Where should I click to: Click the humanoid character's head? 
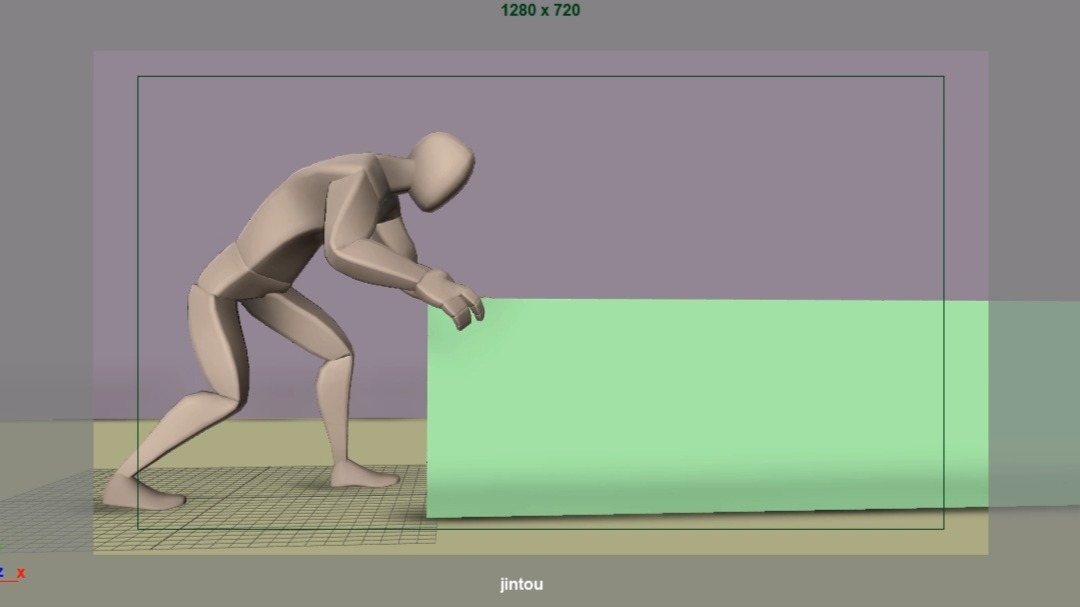coord(442,170)
